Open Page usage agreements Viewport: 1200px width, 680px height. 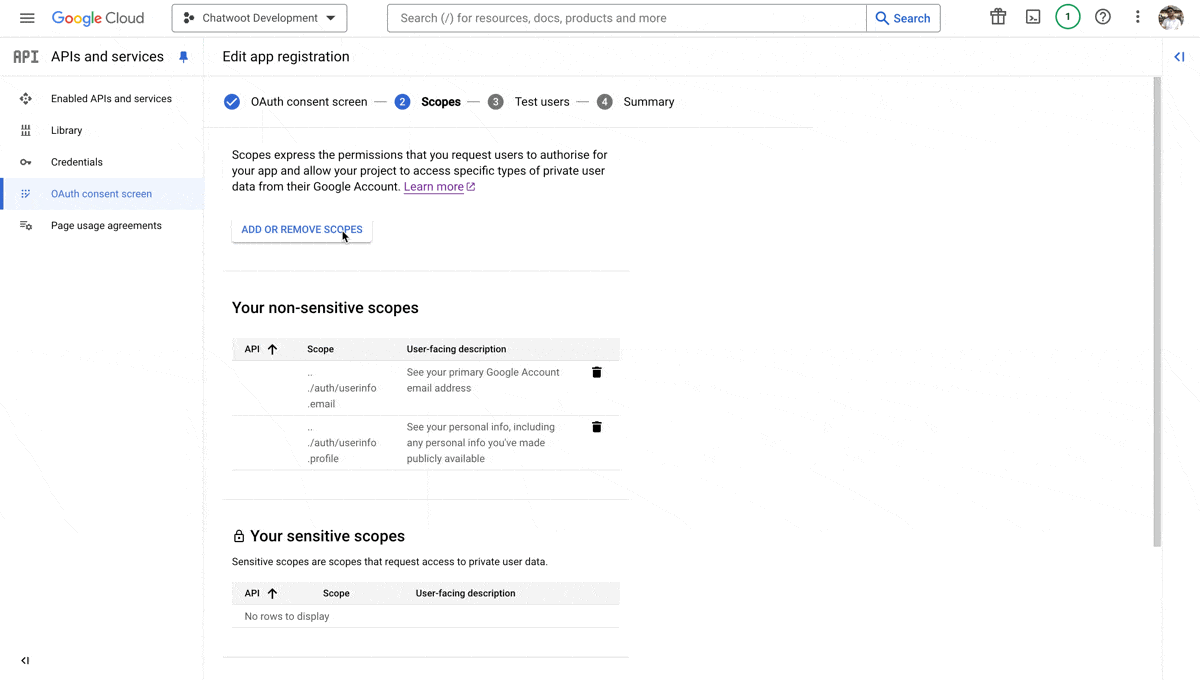tap(106, 226)
